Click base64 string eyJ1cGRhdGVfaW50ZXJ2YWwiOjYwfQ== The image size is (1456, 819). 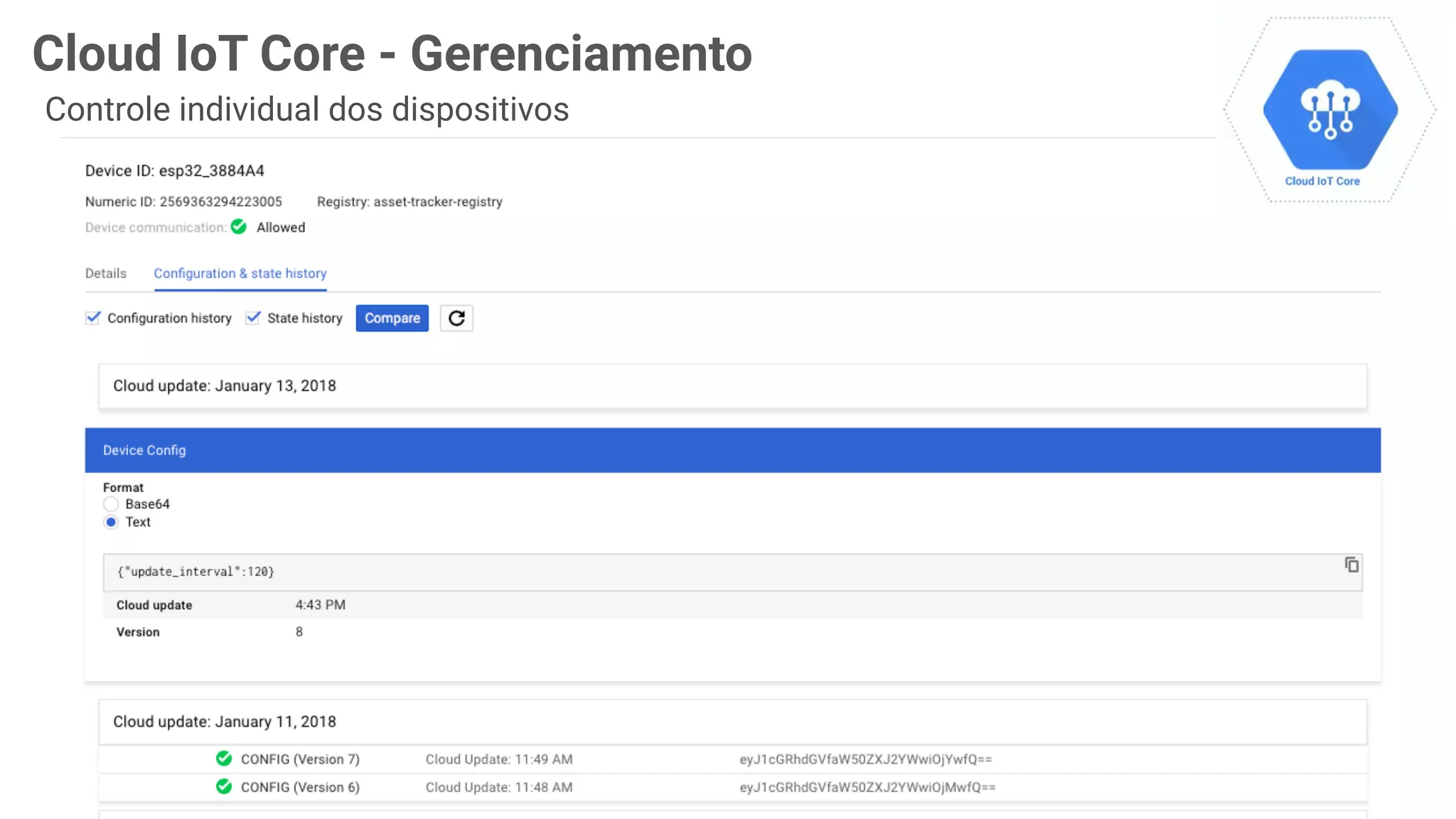pos(865,759)
